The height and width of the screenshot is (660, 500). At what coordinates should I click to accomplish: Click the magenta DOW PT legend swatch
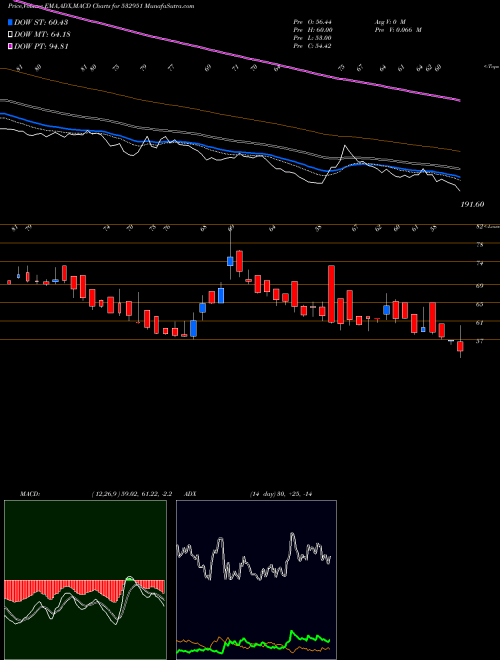[11, 47]
